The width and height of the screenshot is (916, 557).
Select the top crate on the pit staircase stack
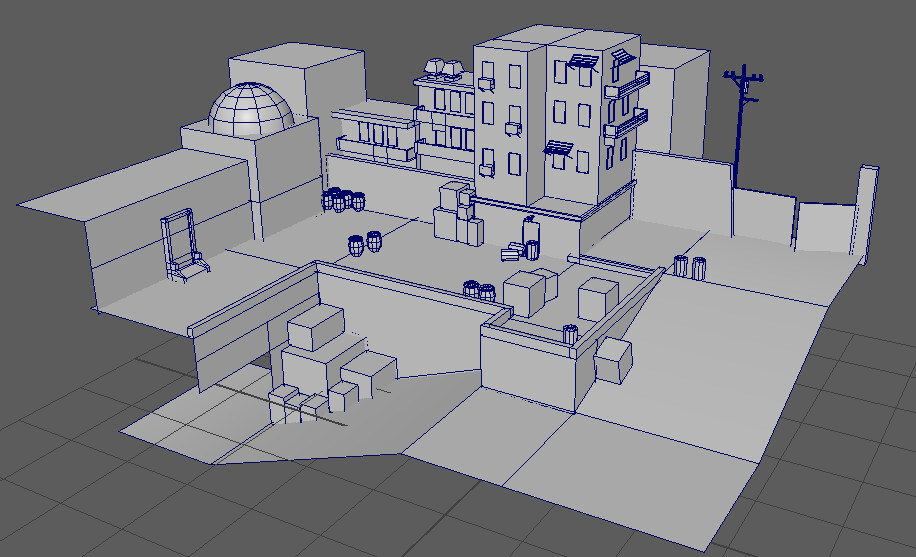[x=316, y=327]
